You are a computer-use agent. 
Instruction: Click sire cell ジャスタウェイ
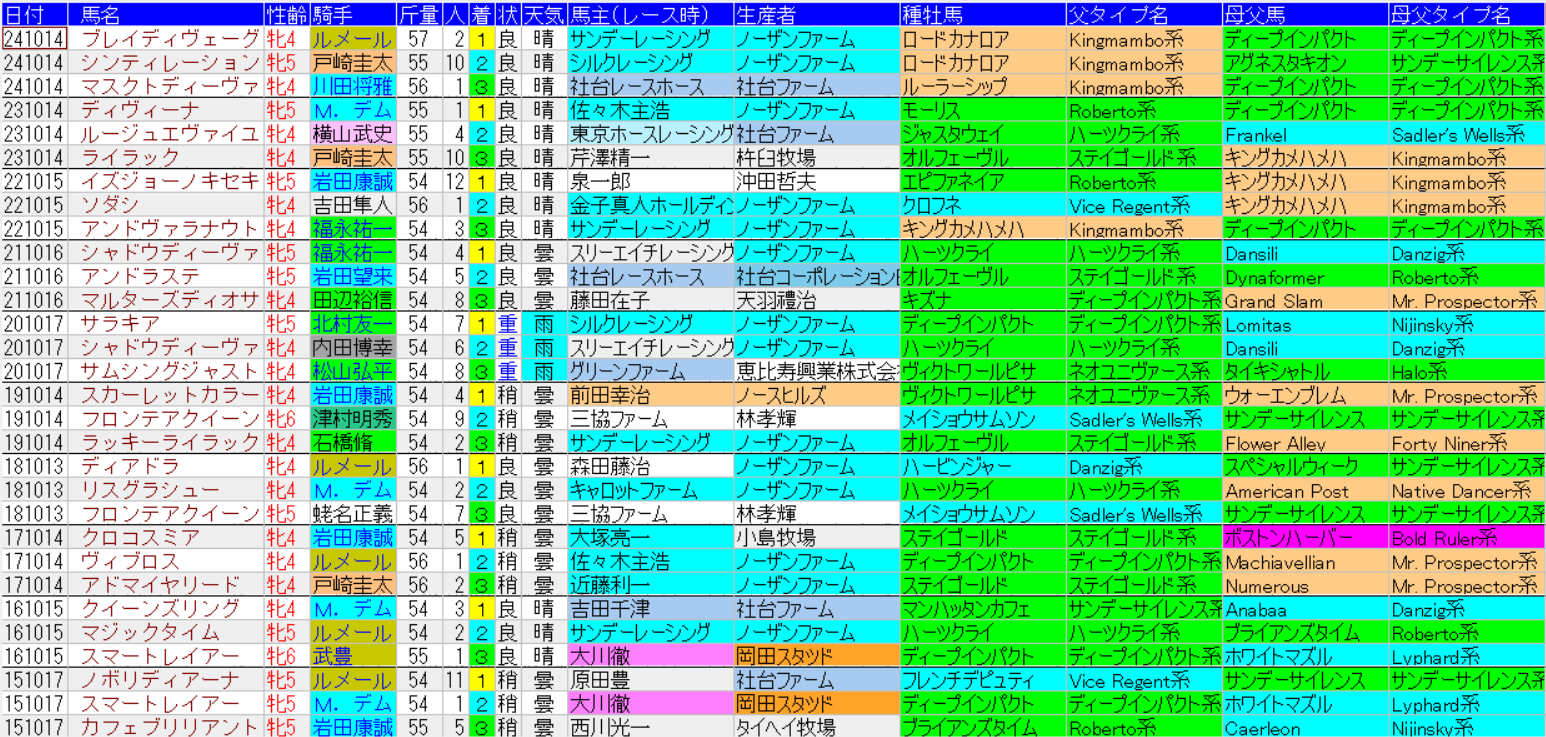[x=982, y=134]
